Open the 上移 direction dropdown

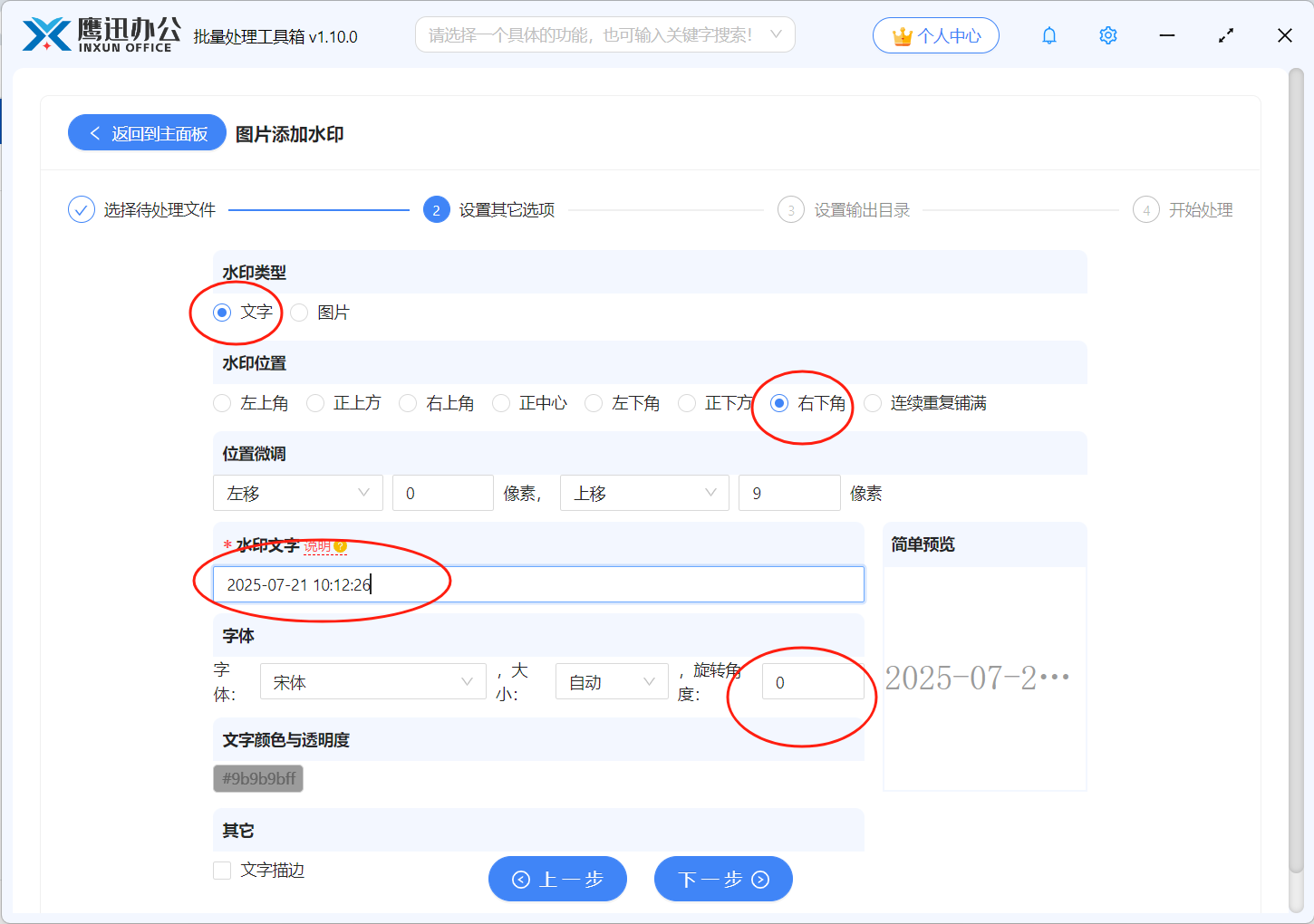click(644, 493)
